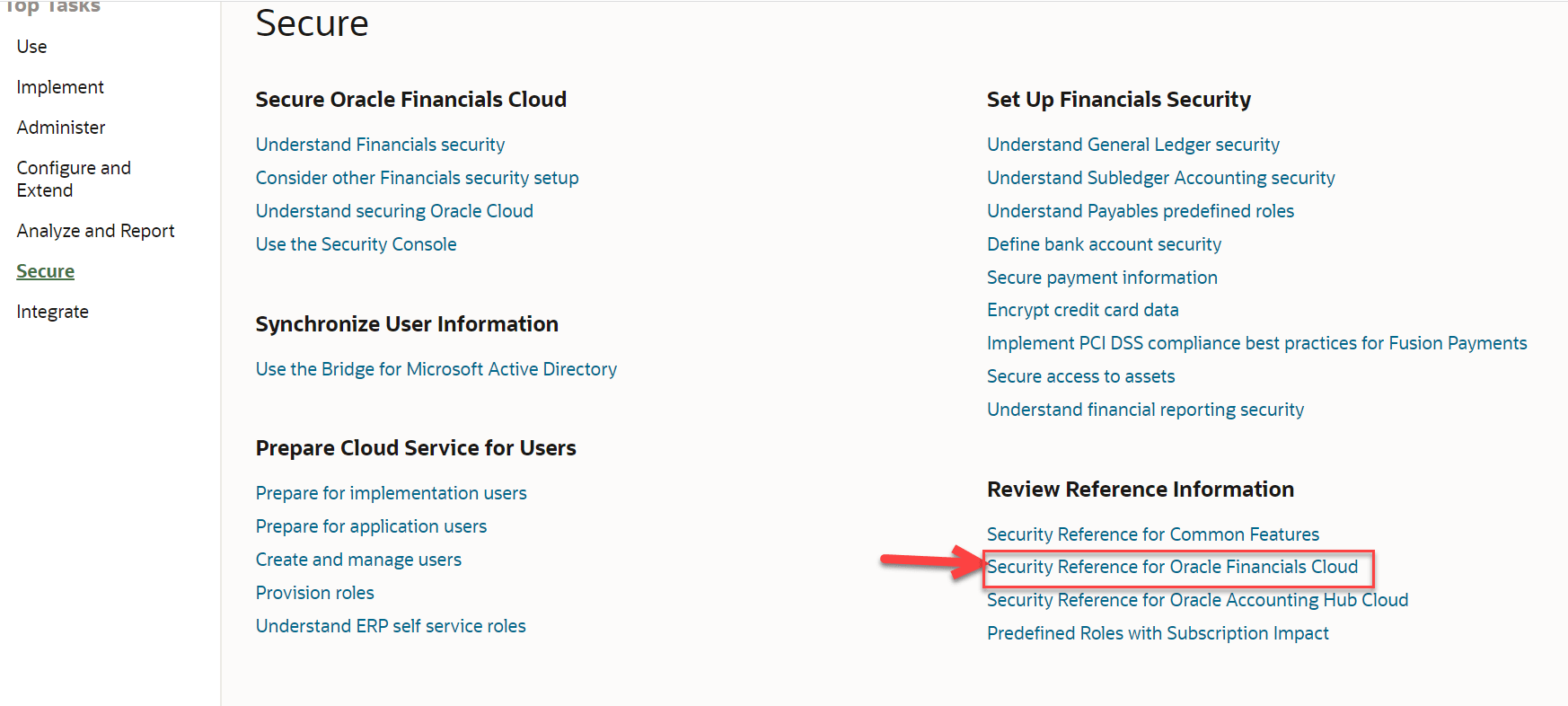Screen dimensions: 1568x706
Task: Click Define bank account security link
Action: [x=1104, y=244]
